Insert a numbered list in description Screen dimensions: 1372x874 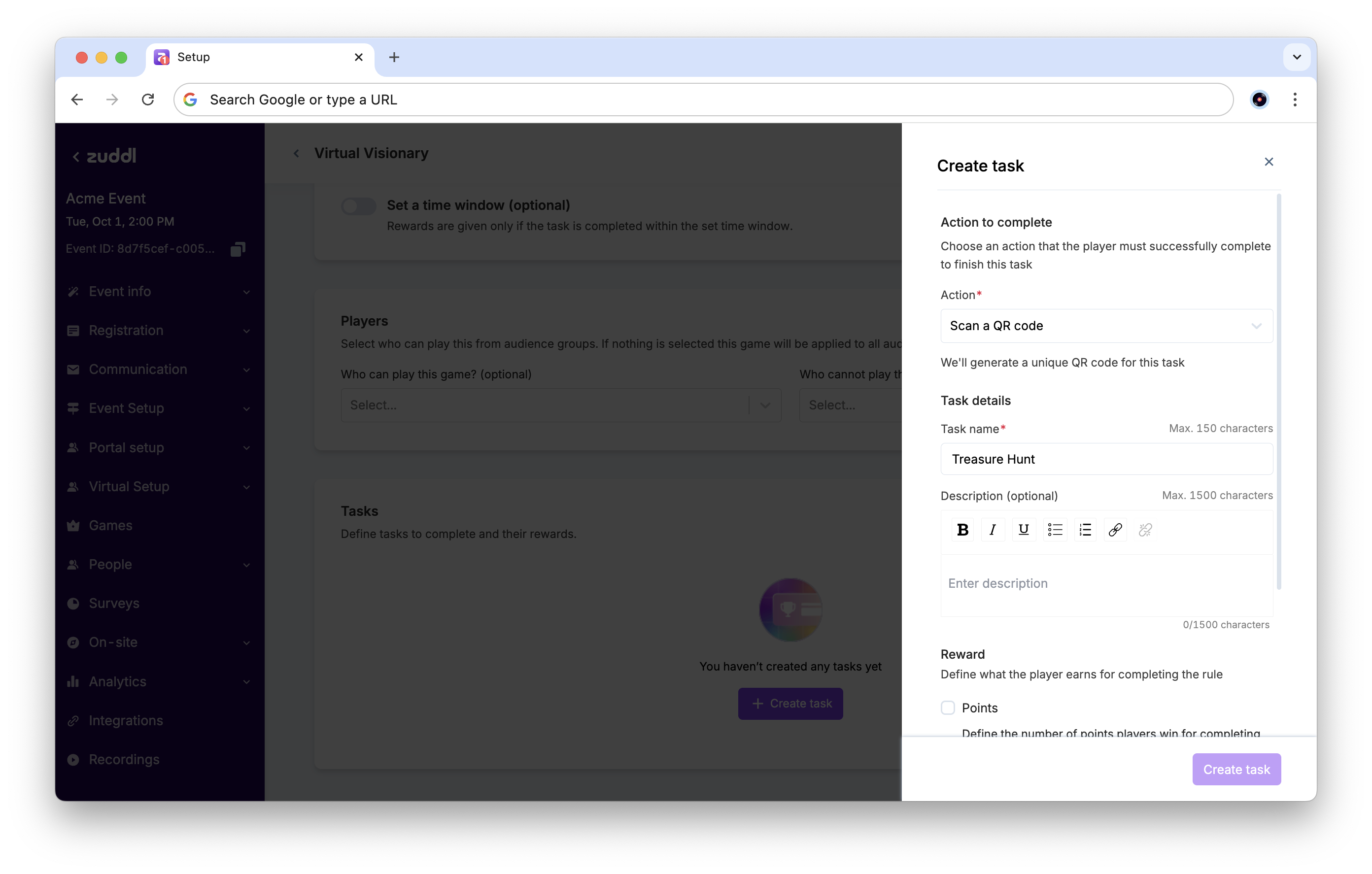[x=1085, y=530]
